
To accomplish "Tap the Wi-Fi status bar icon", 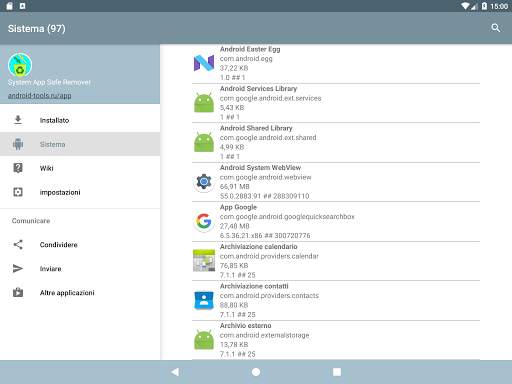I will point(465,6).
